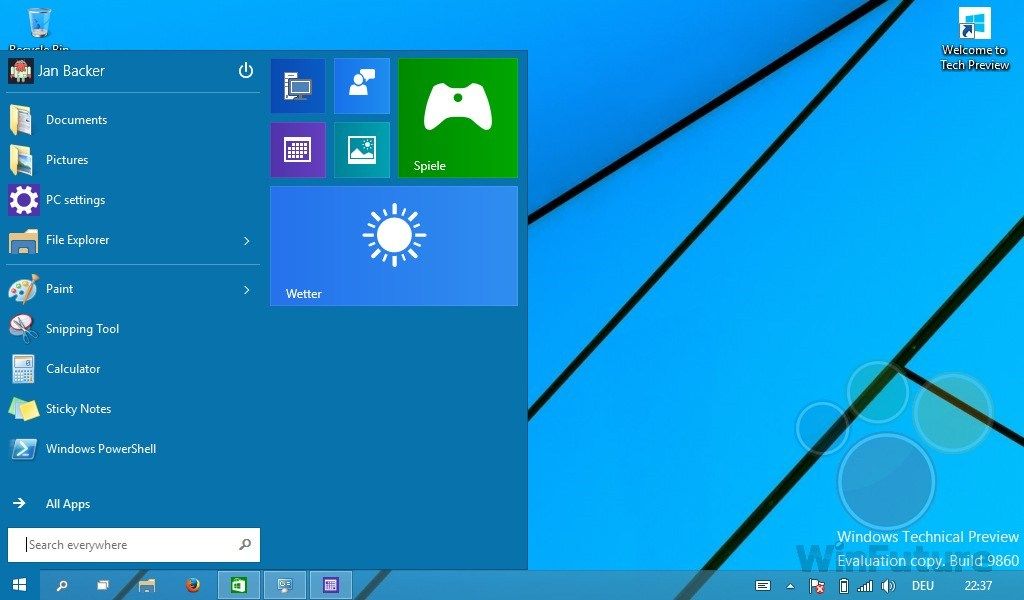Screen dimensions: 1024x600
Task: Expand the Paint recent files arrow
Action: click(x=247, y=290)
